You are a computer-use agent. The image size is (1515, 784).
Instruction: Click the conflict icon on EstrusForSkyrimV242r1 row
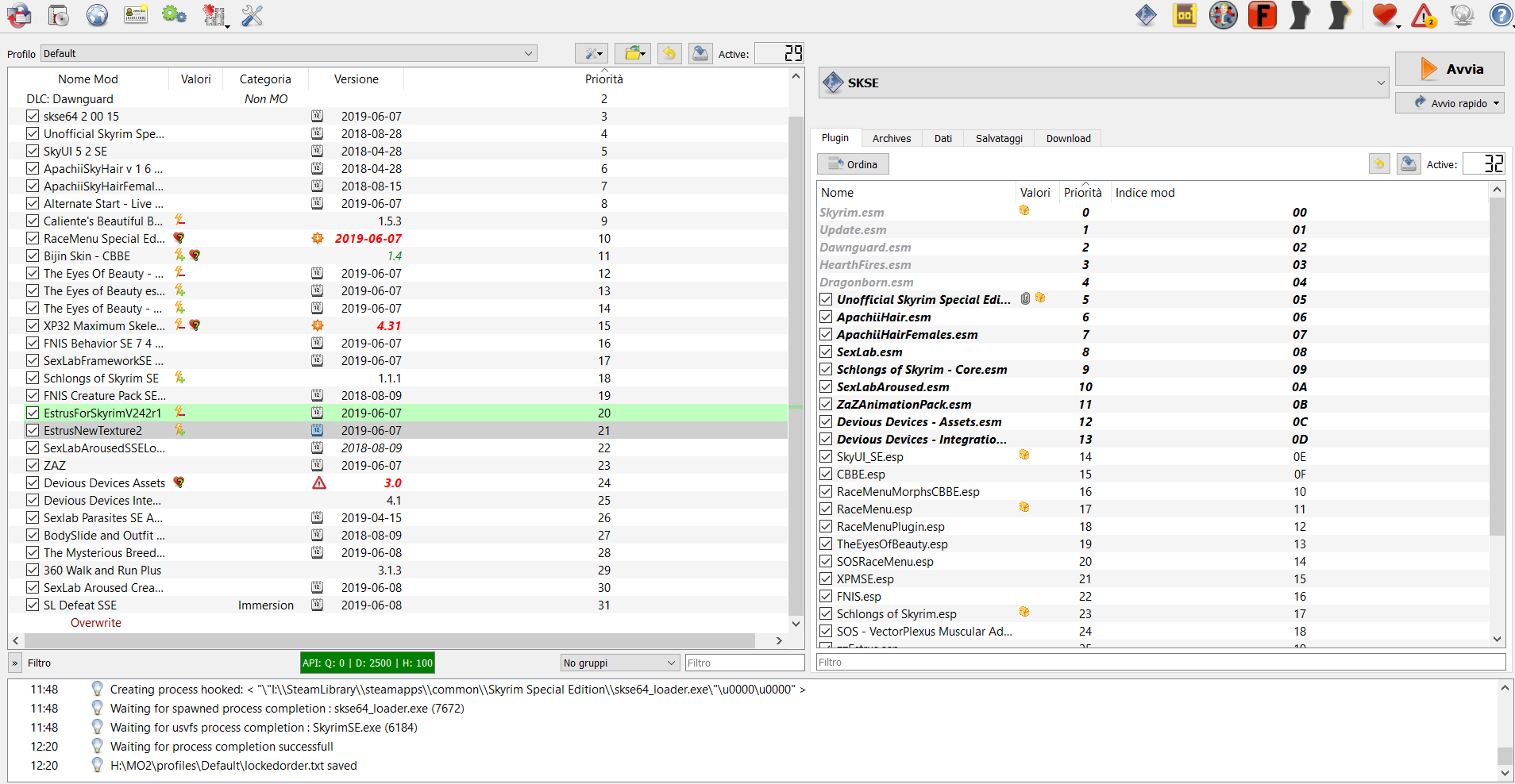pyautogui.click(x=180, y=412)
